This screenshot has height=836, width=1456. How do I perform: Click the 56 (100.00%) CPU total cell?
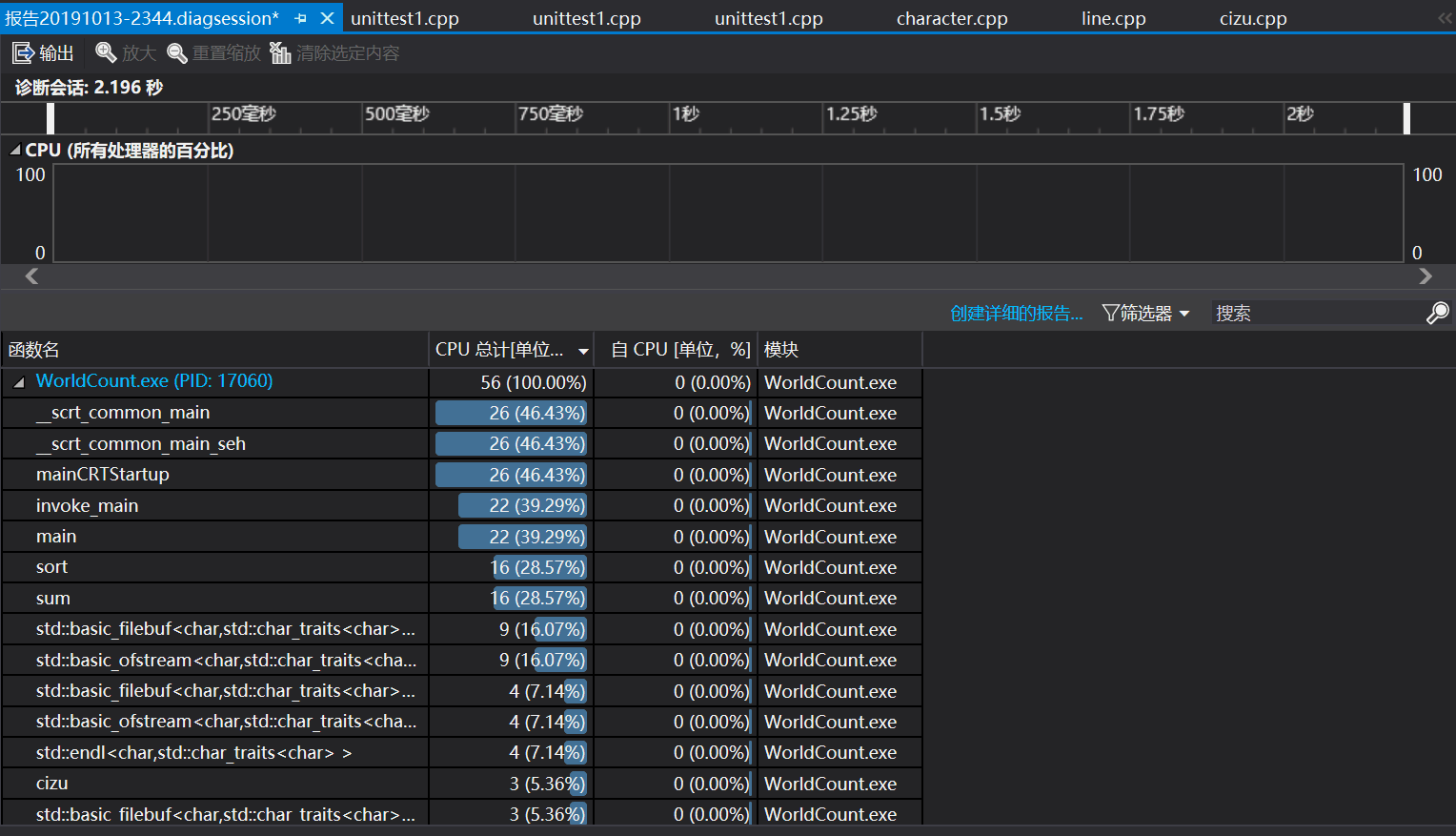click(511, 382)
